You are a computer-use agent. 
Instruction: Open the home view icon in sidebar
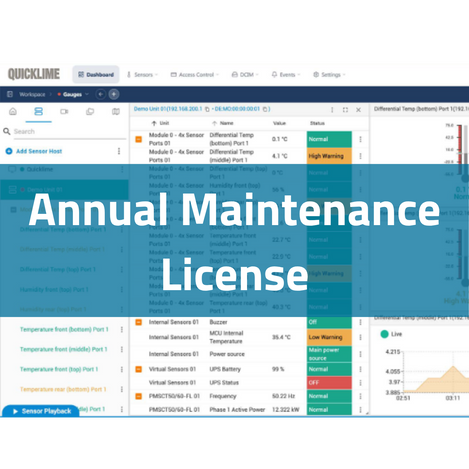13,111
